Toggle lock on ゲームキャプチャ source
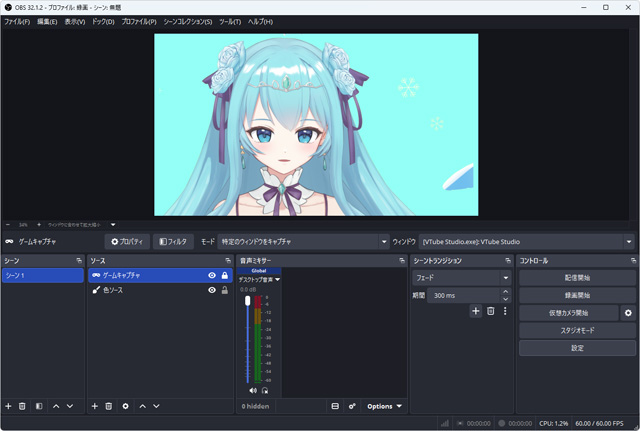This screenshot has width=640, height=431. coord(224,275)
